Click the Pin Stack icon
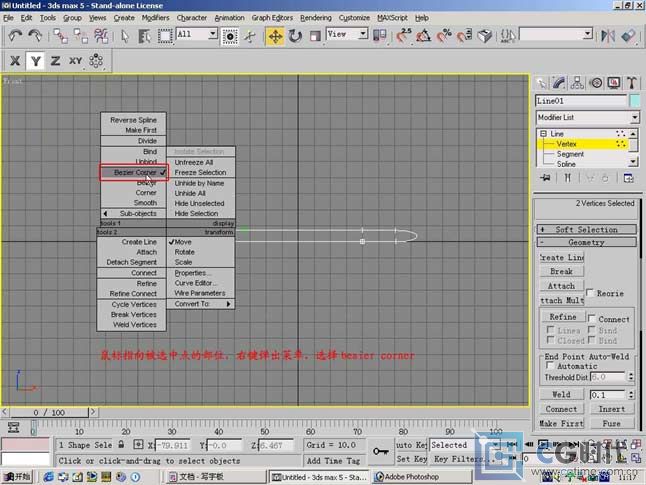The width and height of the screenshot is (646, 485). [x=545, y=178]
